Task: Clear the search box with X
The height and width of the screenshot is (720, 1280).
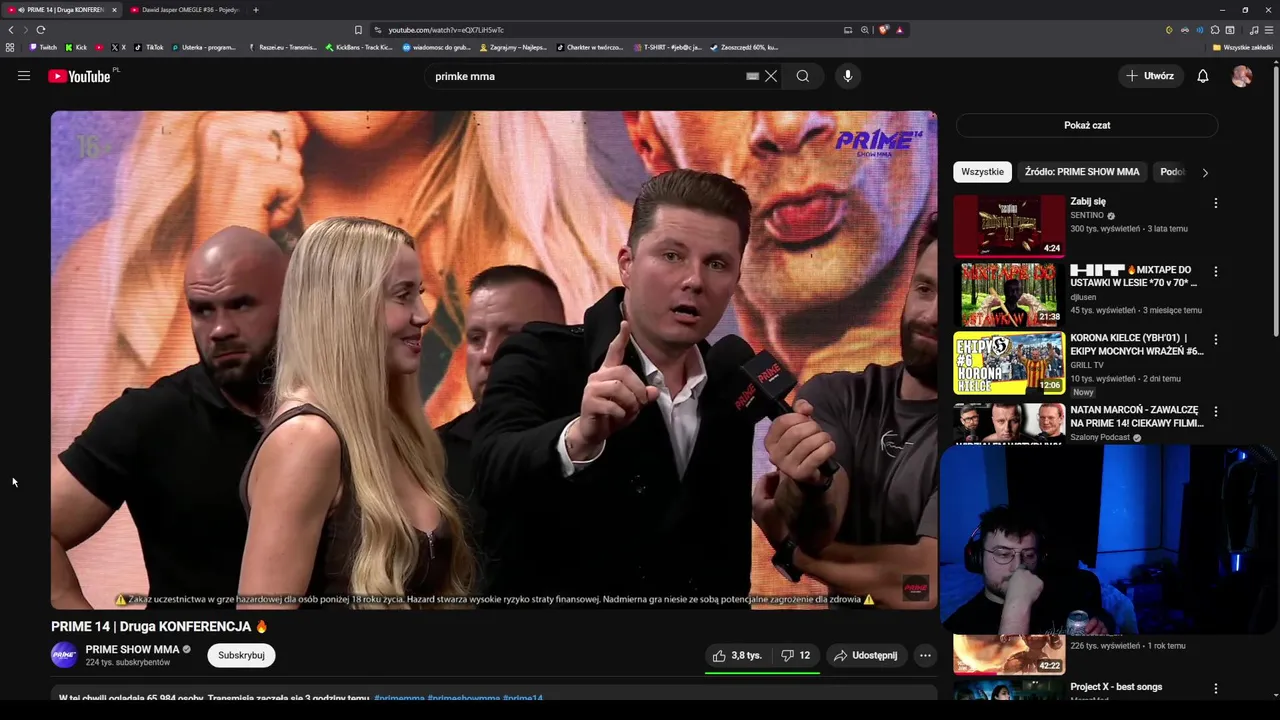Action: point(771,76)
